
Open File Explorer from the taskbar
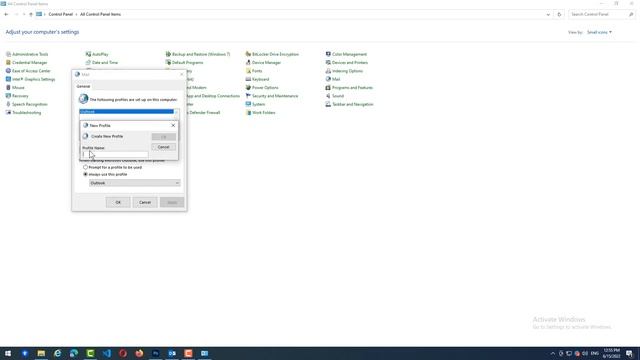[41, 353]
